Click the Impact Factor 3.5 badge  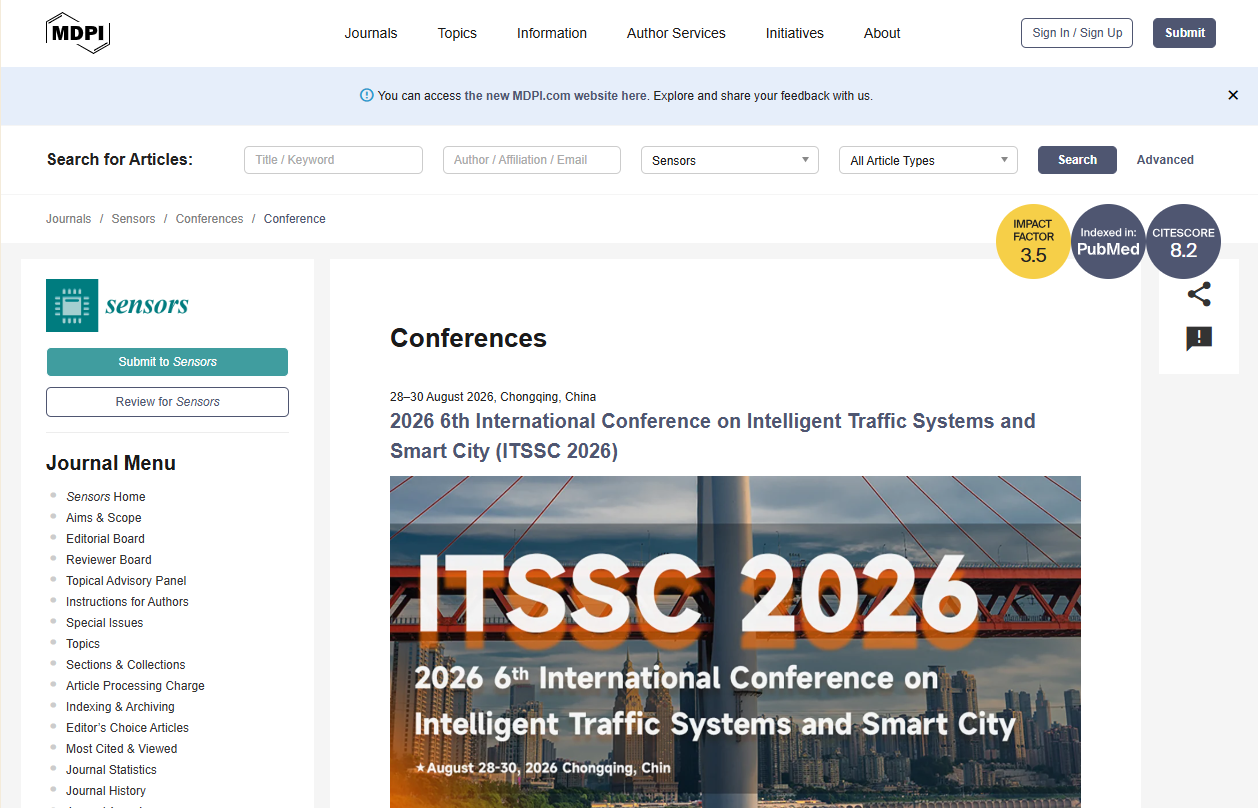point(1033,242)
